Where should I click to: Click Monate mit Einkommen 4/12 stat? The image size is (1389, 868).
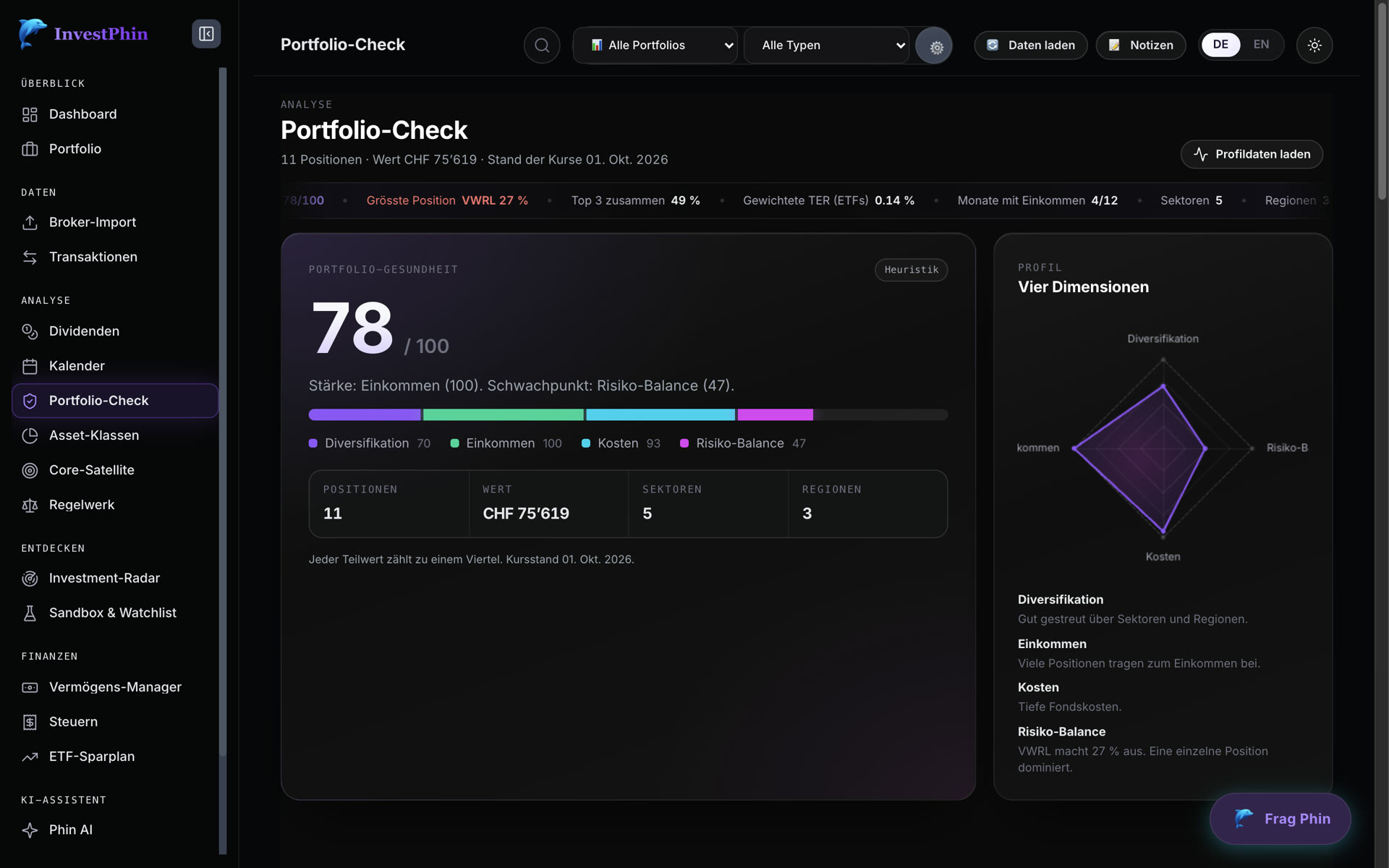coord(1037,200)
